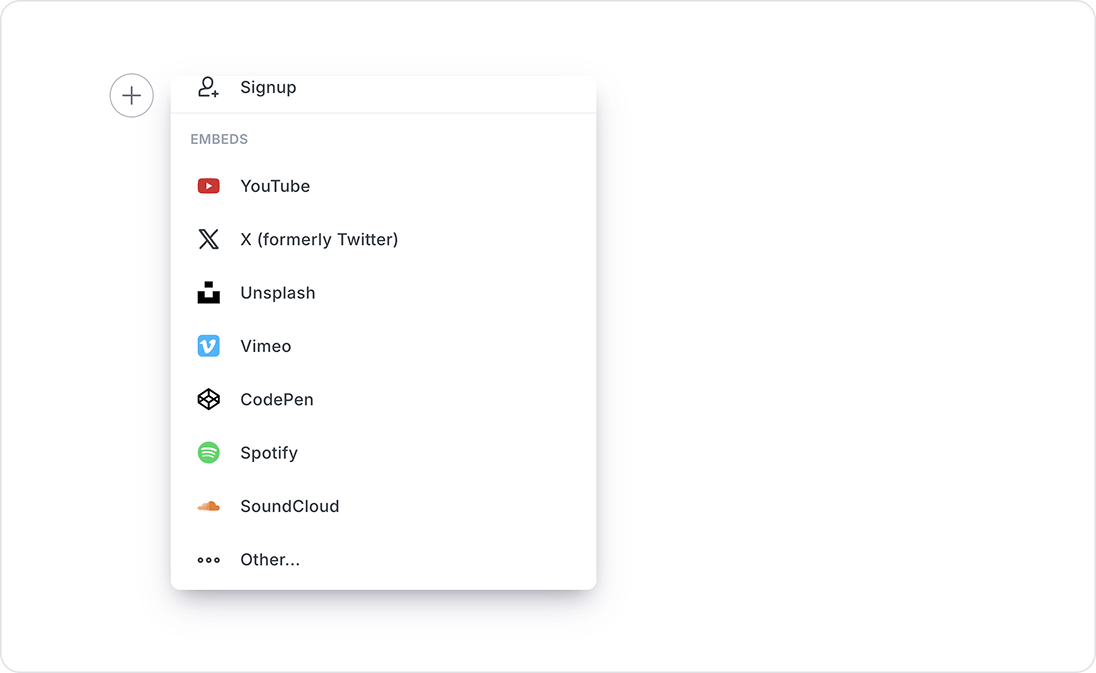This screenshot has height=673, width=1096.
Task: Select "X (formerly Twitter)" embed text
Action: (x=319, y=239)
